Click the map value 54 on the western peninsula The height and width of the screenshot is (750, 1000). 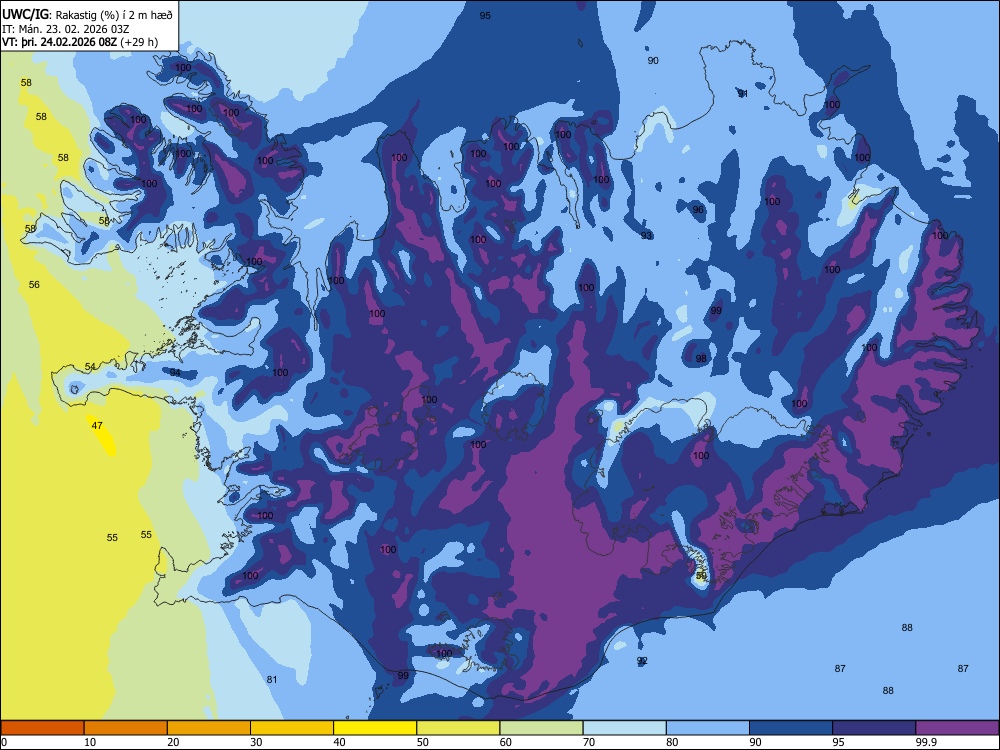(90, 367)
